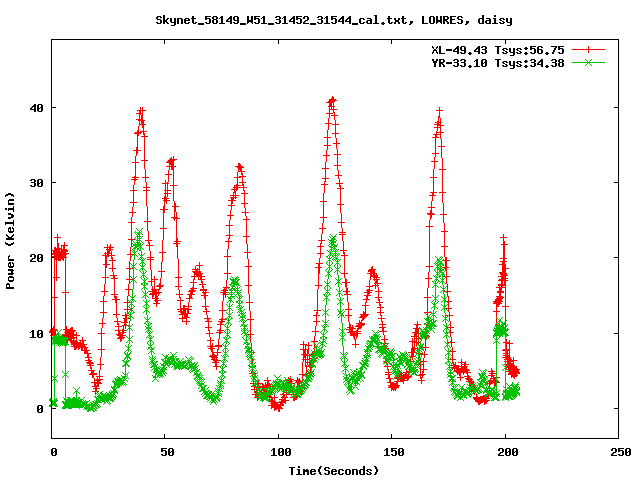Click the x-axis tick label 0 at origin
The height and width of the screenshot is (480, 640).
click(54, 452)
